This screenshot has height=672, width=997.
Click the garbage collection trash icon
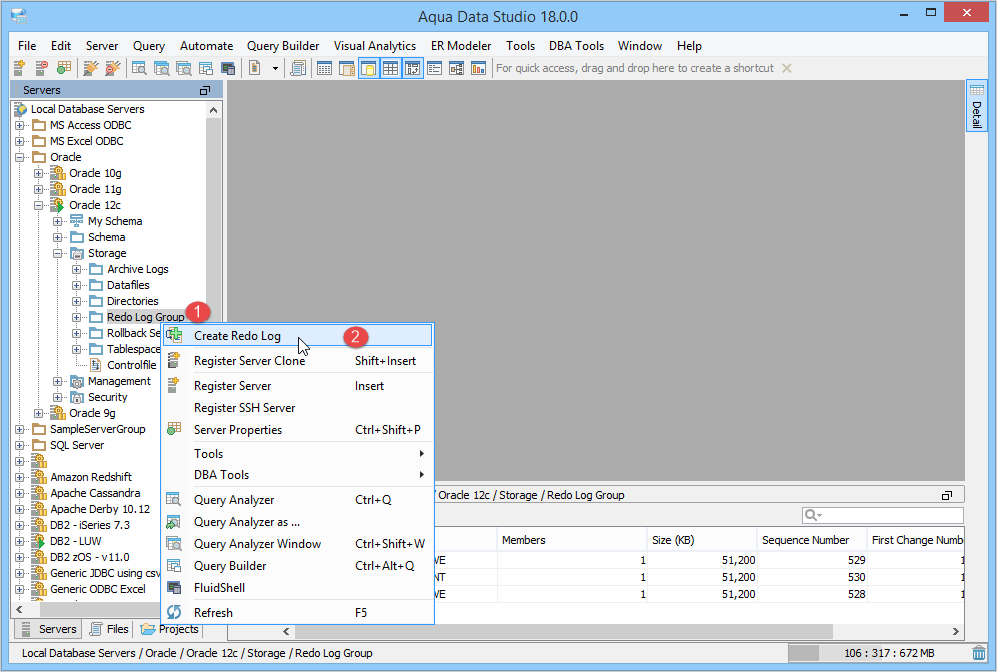[x=979, y=653]
